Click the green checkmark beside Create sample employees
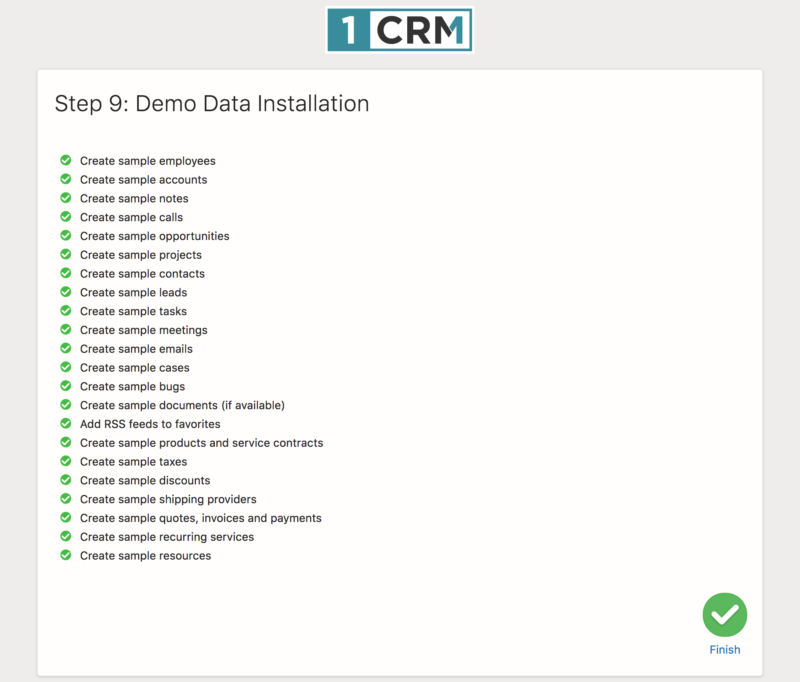This screenshot has width=800, height=682. tap(66, 160)
